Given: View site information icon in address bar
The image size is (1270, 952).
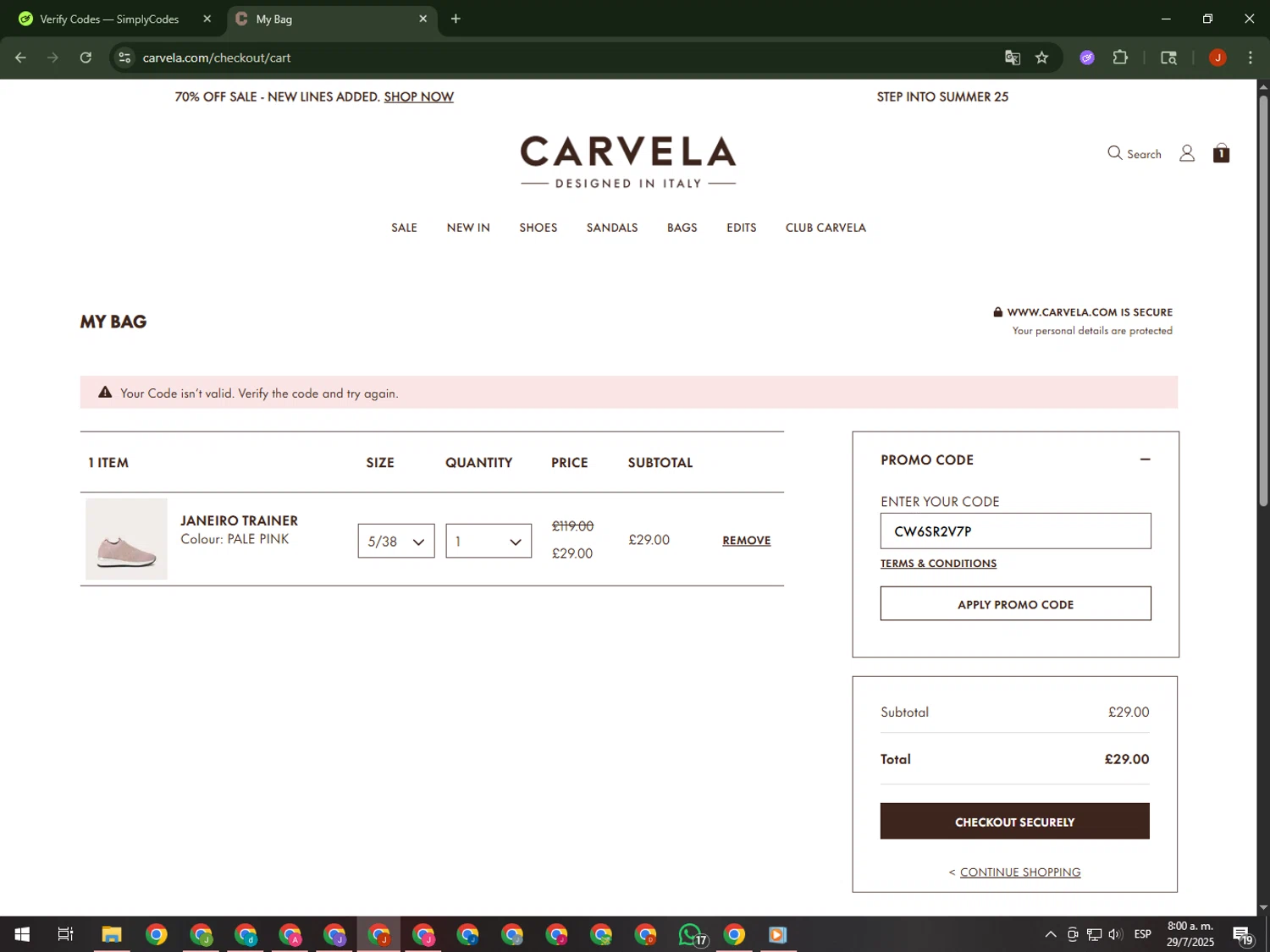Looking at the screenshot, I should (124, 58).
